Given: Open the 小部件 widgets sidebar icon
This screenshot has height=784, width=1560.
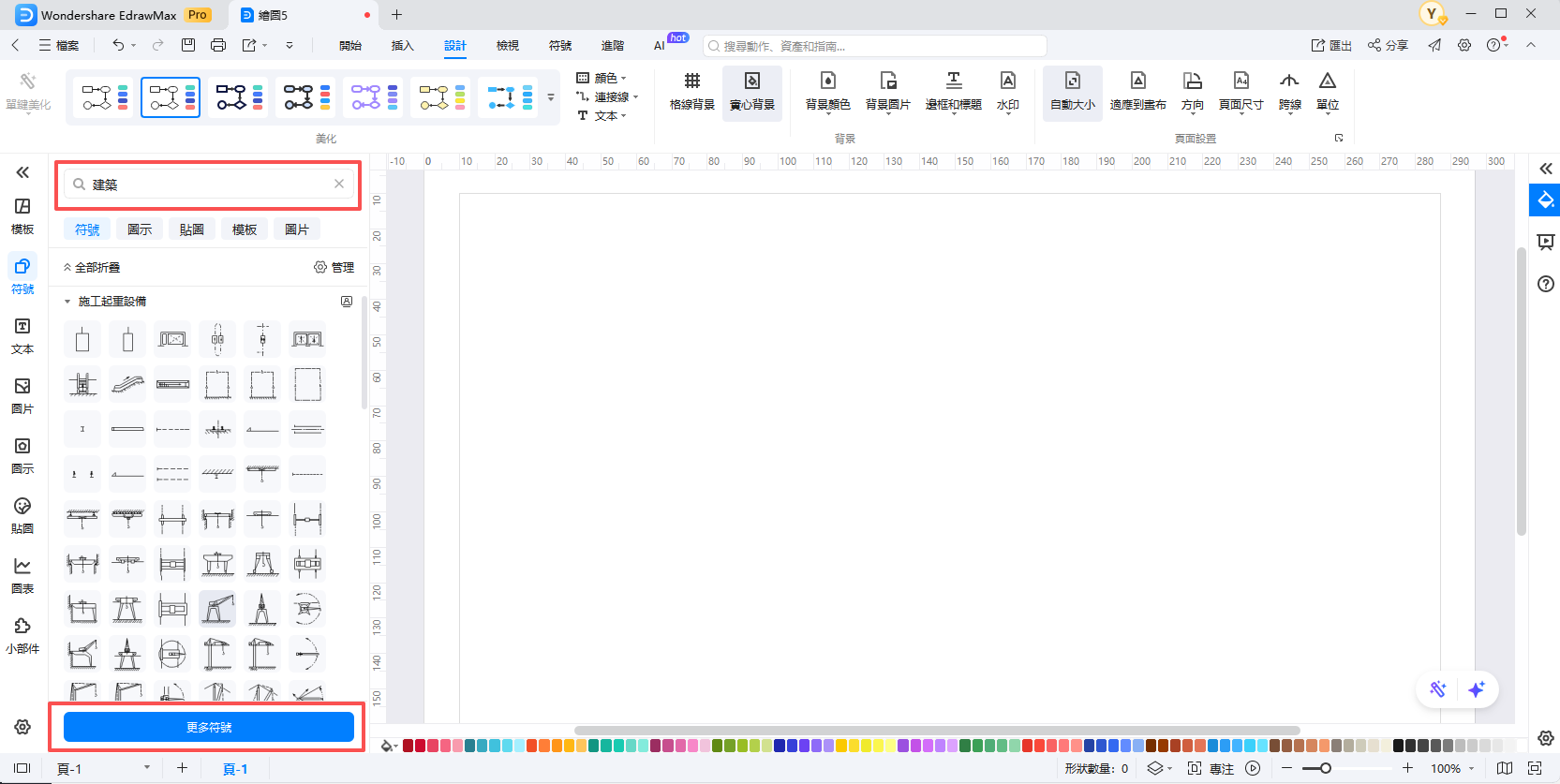Looking at the screenshot, I should (x=22, y=634).
